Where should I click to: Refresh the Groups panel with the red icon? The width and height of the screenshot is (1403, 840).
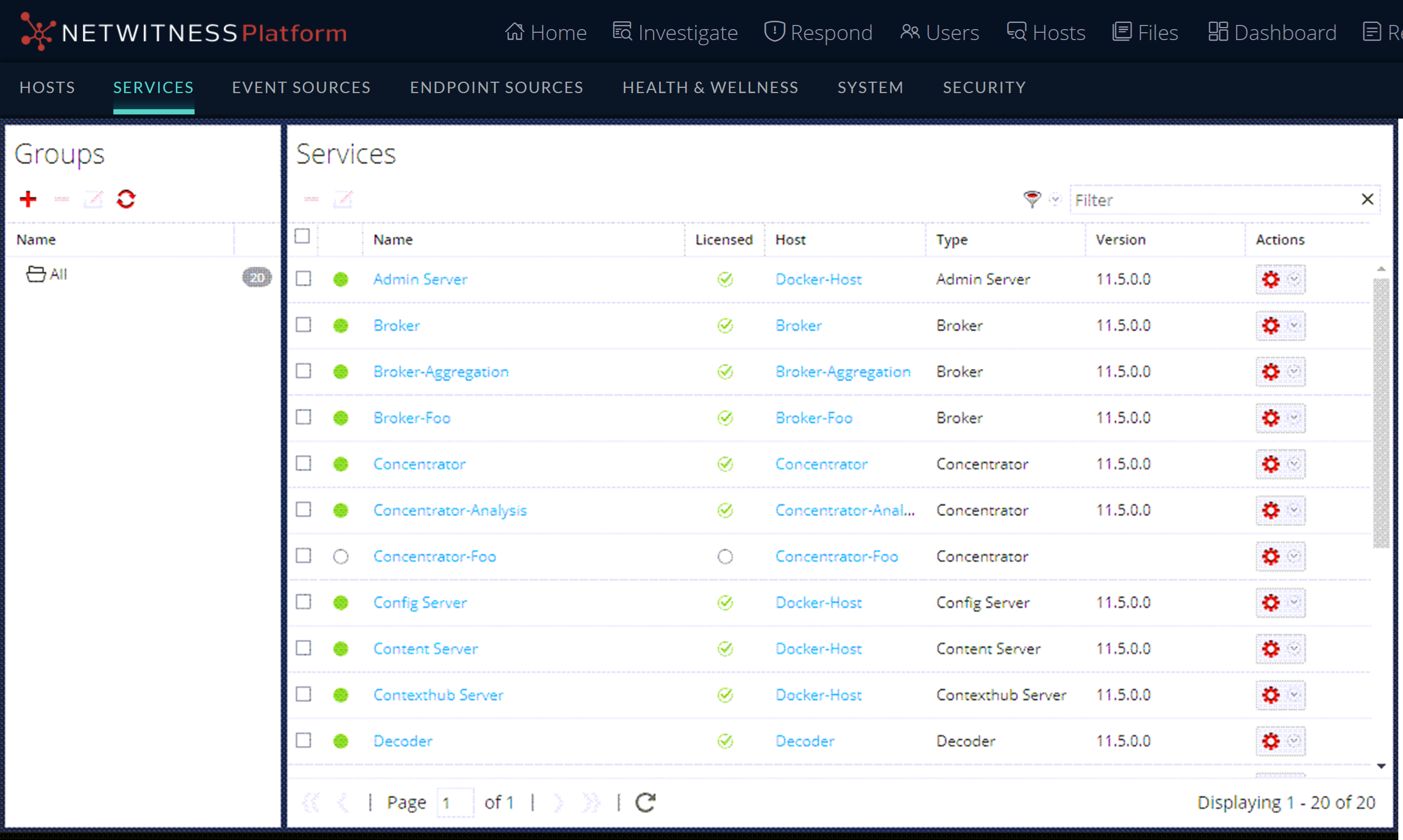click(x=126, y=199)
